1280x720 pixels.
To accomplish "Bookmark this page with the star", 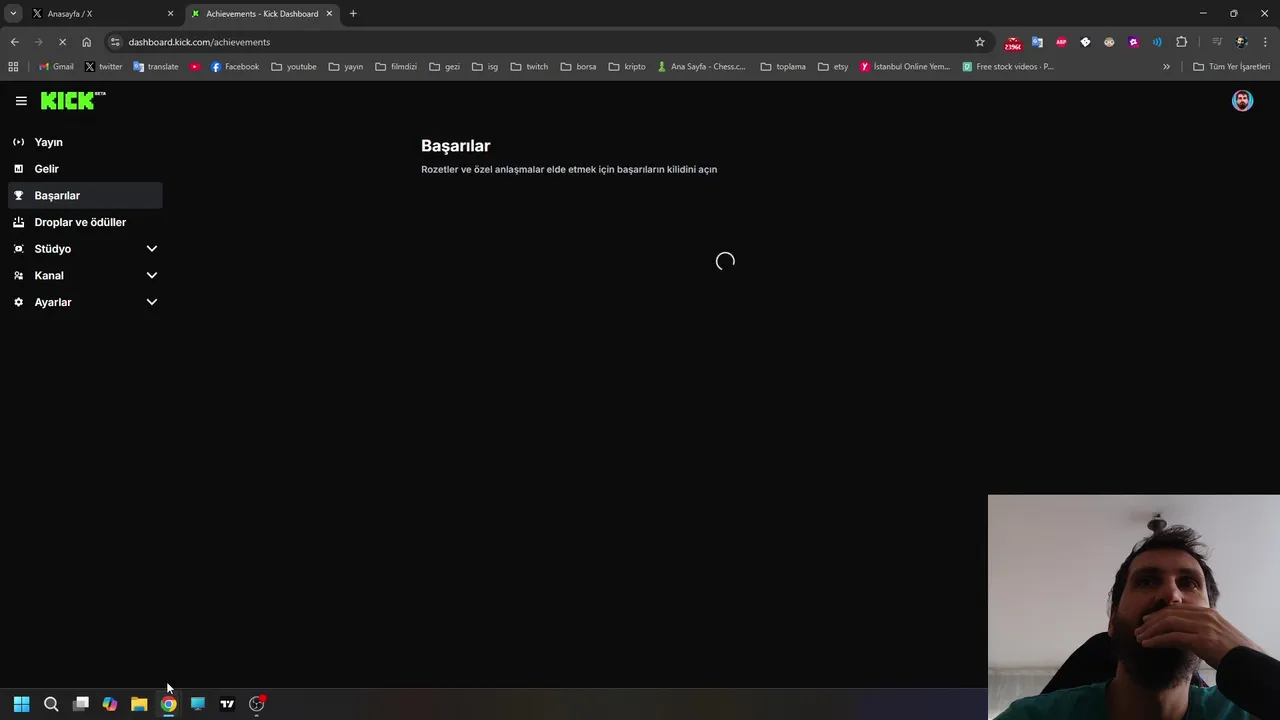I will (x=980, y=42).
